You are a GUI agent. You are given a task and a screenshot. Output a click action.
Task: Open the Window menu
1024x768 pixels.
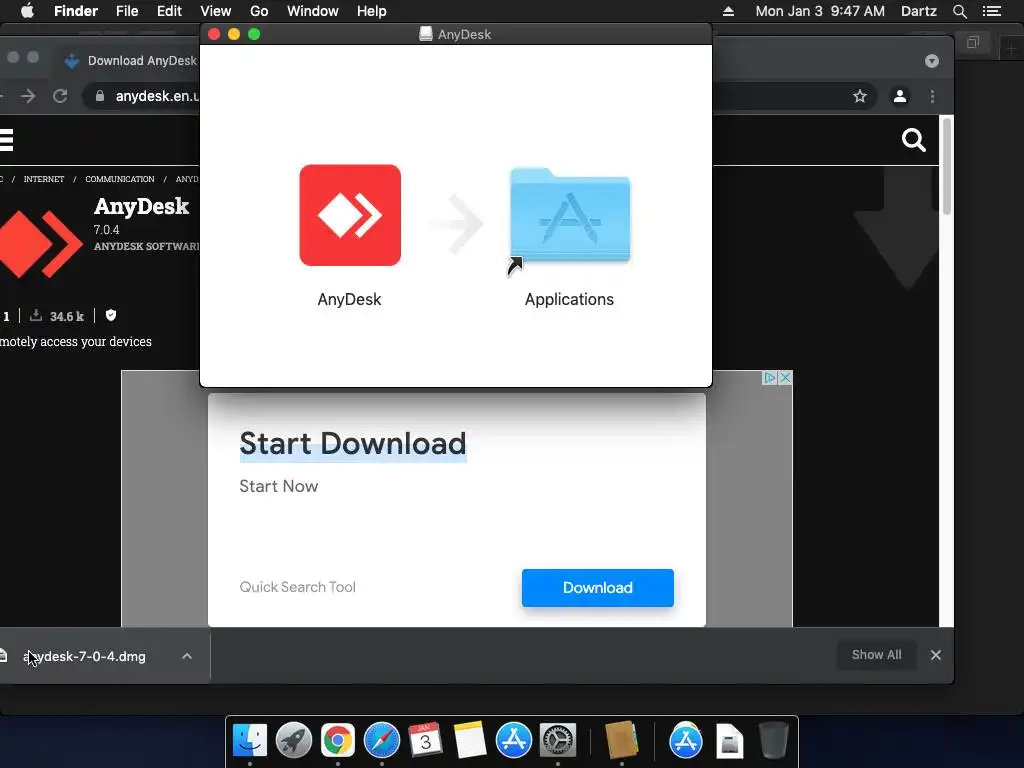313,11
